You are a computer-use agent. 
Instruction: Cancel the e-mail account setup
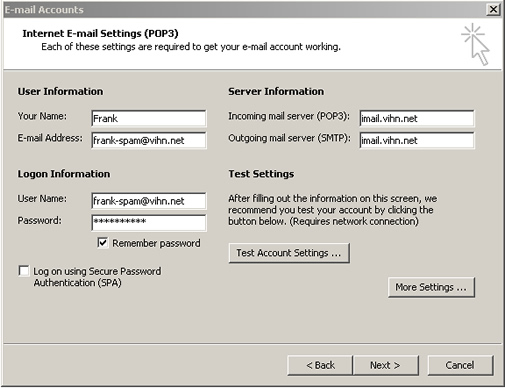460,365
